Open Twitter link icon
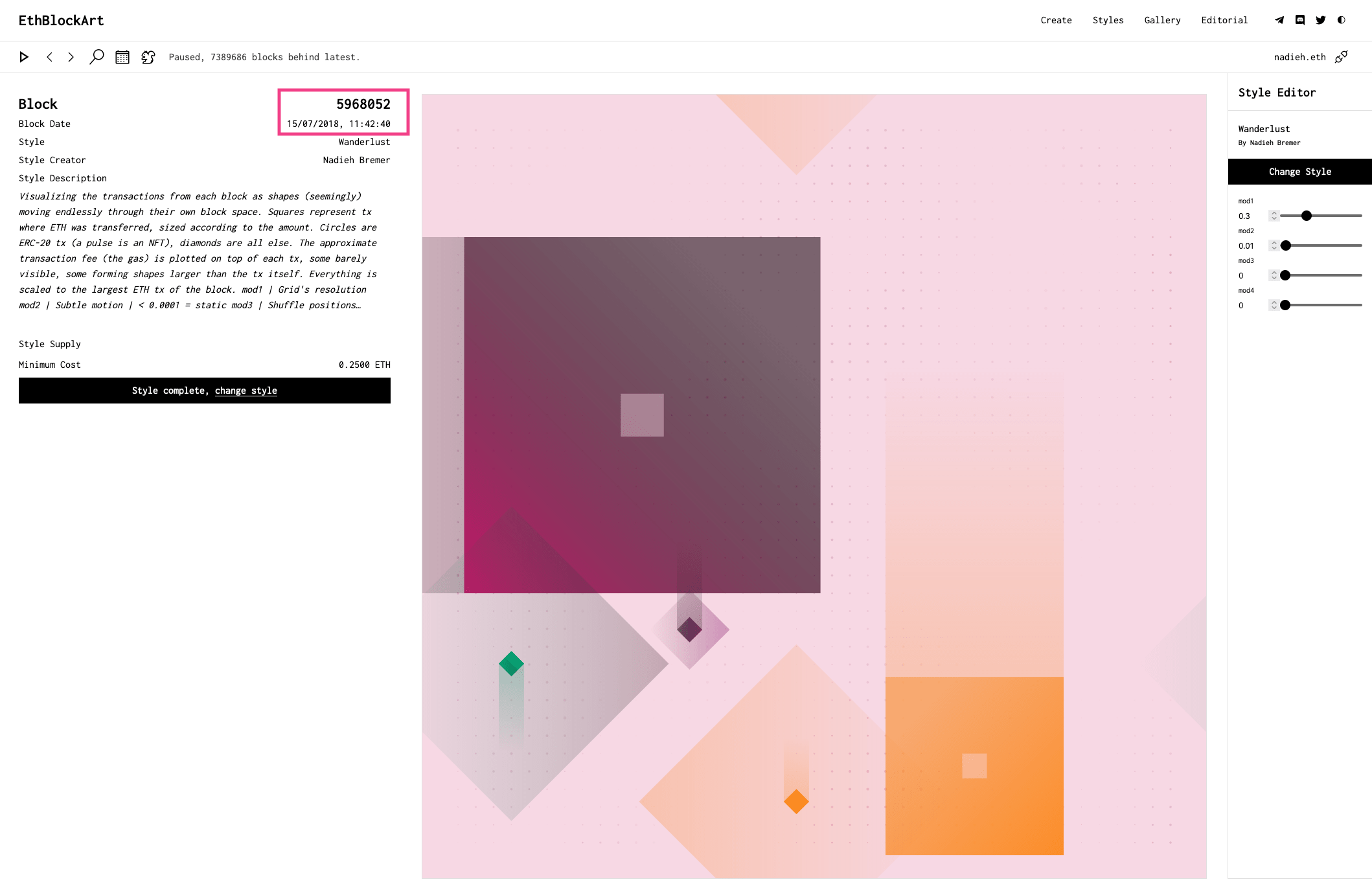The height and width of the screenshot is (886, 1372). click(x=1321, y=20)
